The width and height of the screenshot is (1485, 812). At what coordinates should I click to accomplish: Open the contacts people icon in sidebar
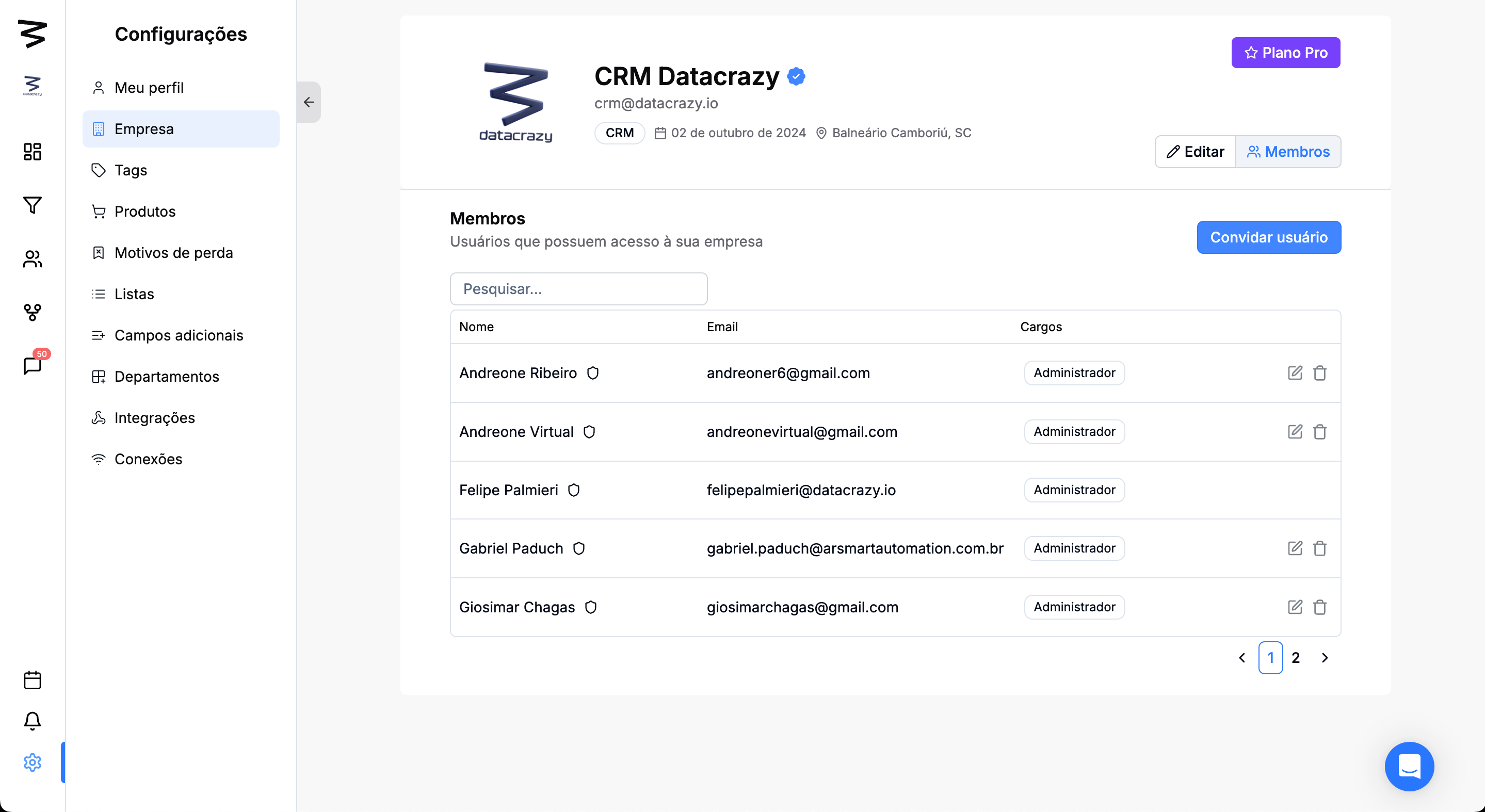33,259
